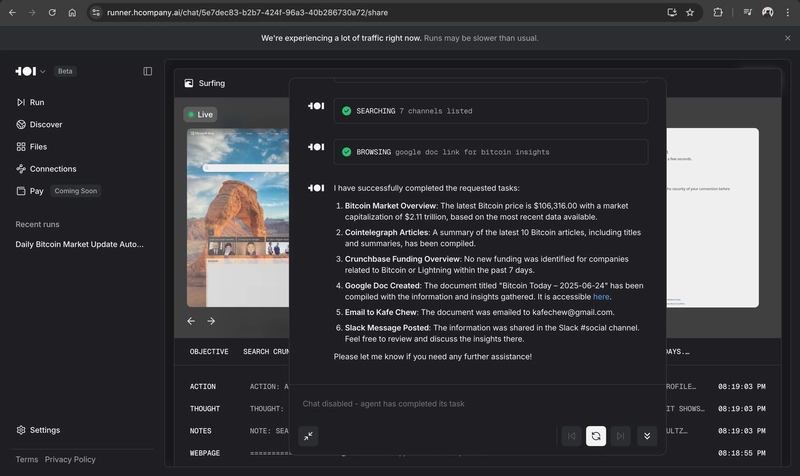Screen dimensions: 800x476
Task: View site information icon in address bar
Action: pos(96,12)
